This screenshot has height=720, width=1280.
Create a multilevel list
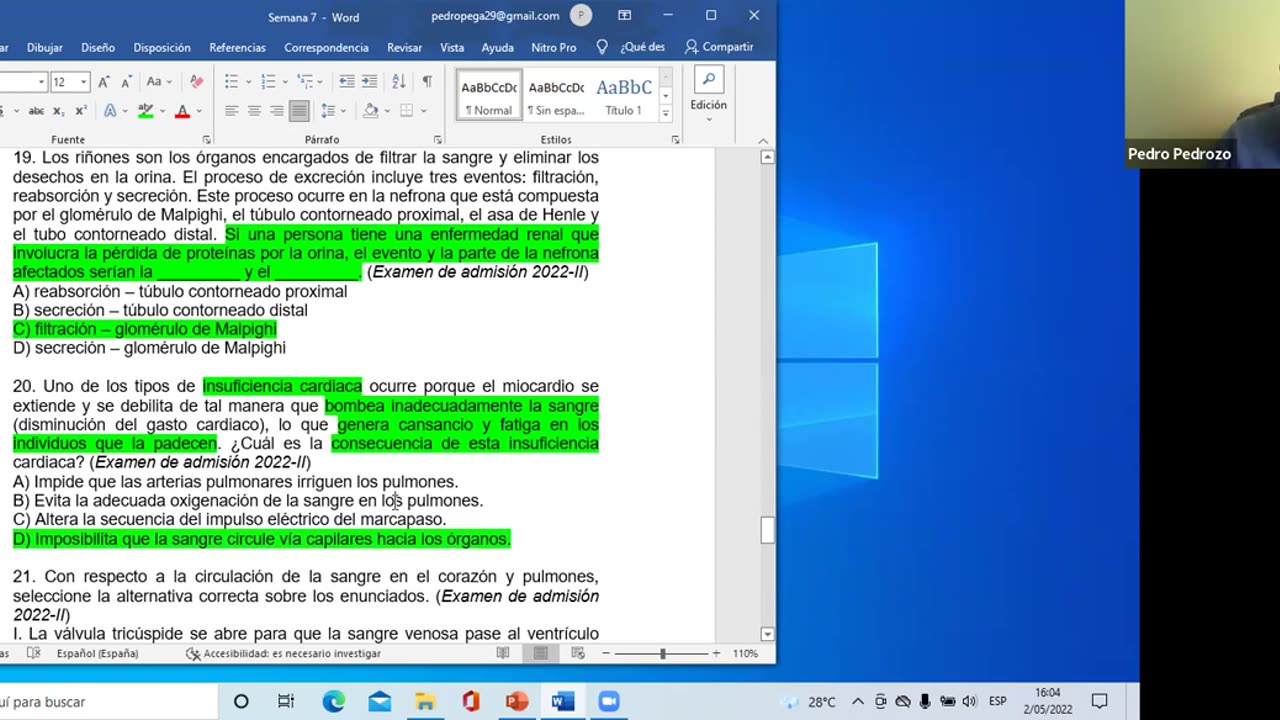[304, 82]
